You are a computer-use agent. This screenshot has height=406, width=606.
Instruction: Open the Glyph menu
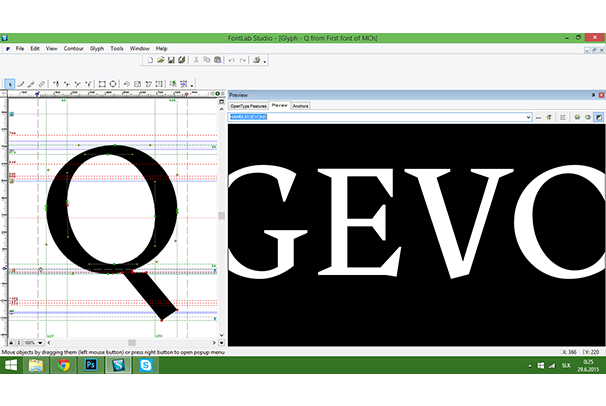(x=97, y=48)
